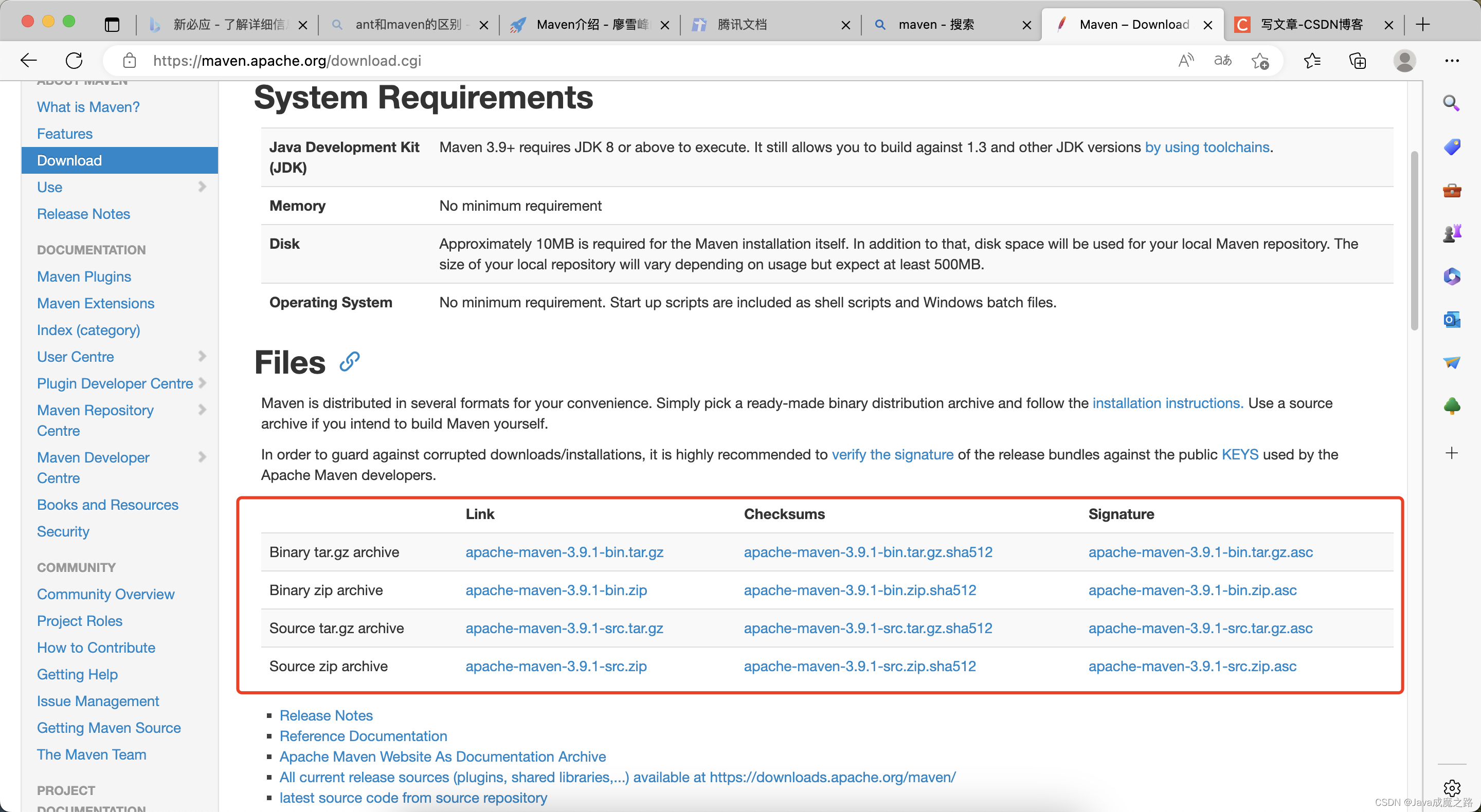Open Maven Plugins sidebar link
The width and height of the screenshot is (1481, 812).
(x=84, y=276)
